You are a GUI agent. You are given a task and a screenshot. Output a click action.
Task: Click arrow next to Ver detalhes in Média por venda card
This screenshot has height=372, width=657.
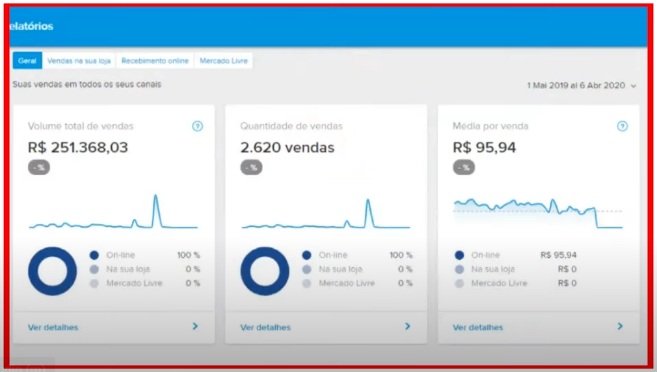click(x=620, y=326)
